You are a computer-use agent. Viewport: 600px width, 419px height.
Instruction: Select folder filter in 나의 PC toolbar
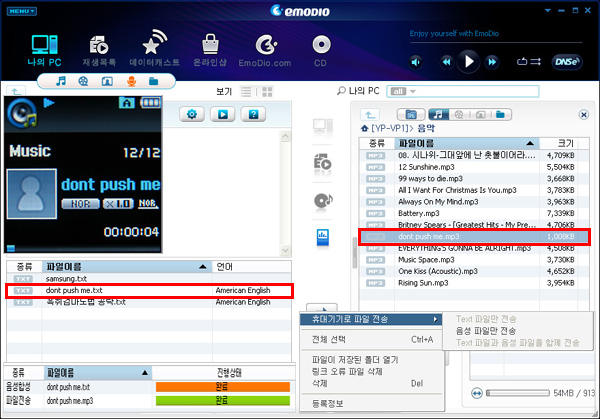[x=153, y=81]
